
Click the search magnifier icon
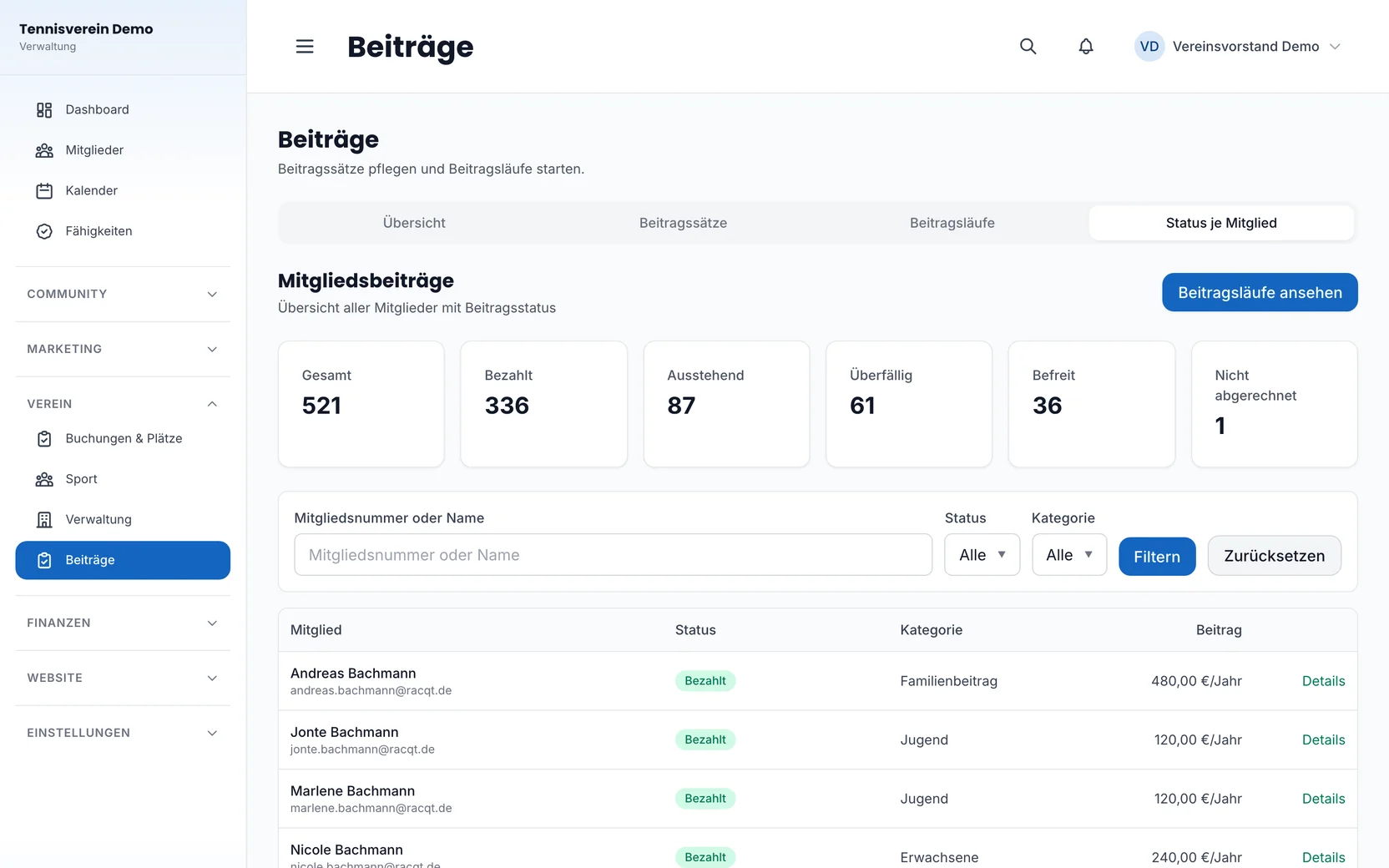click(1028, 47)
